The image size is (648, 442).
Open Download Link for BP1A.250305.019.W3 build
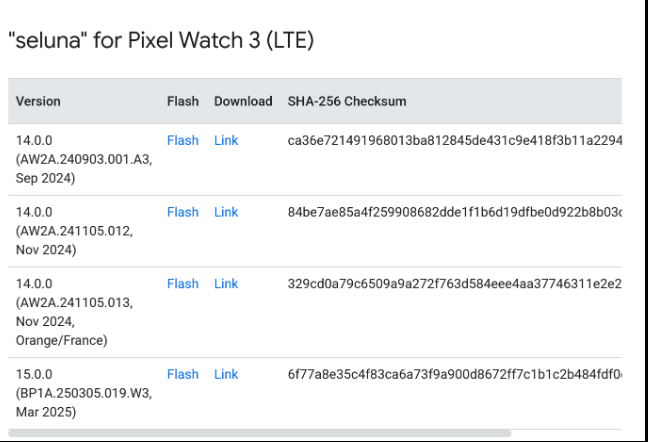tap(226, 374)
